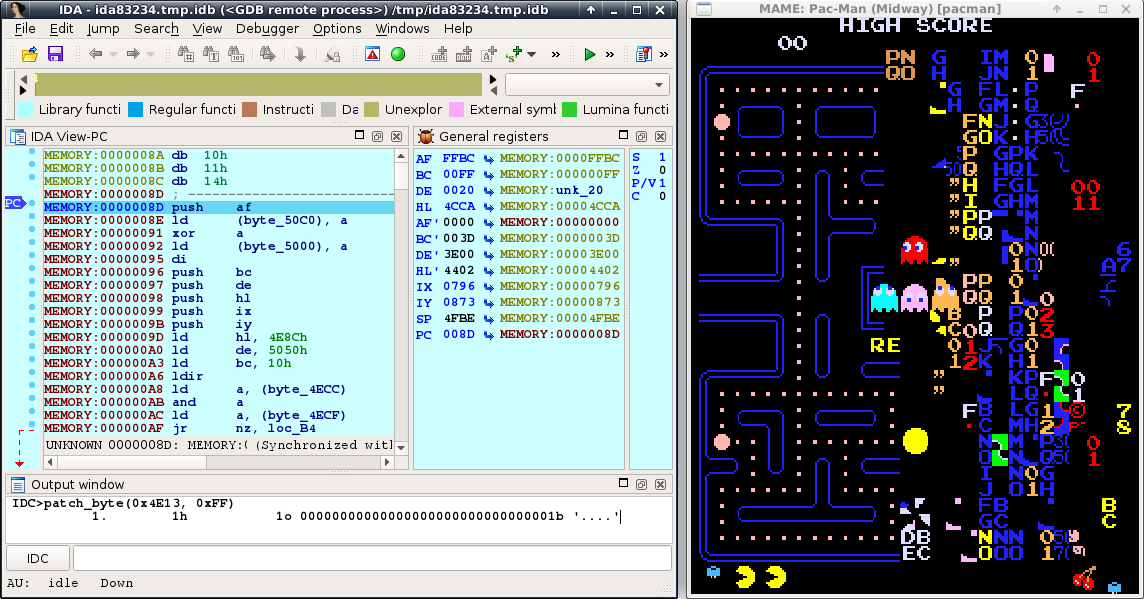Float the IDA View-PC panel
The height and width of the screenshot is (599, 1144).
click(377, 136)
